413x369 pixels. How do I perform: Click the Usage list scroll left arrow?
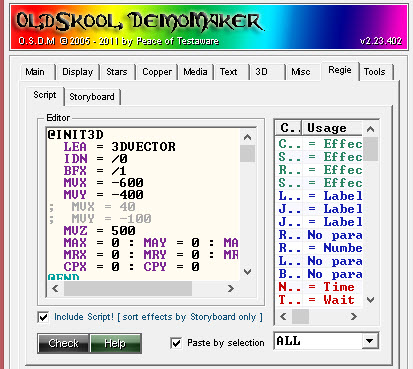(283, 316)
